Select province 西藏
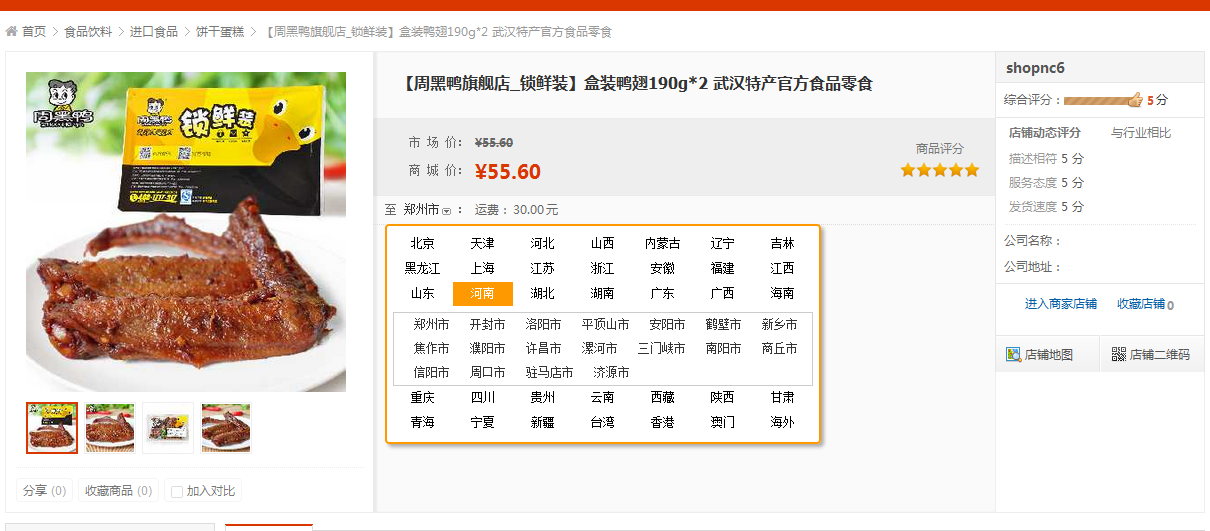 [662, 397]
